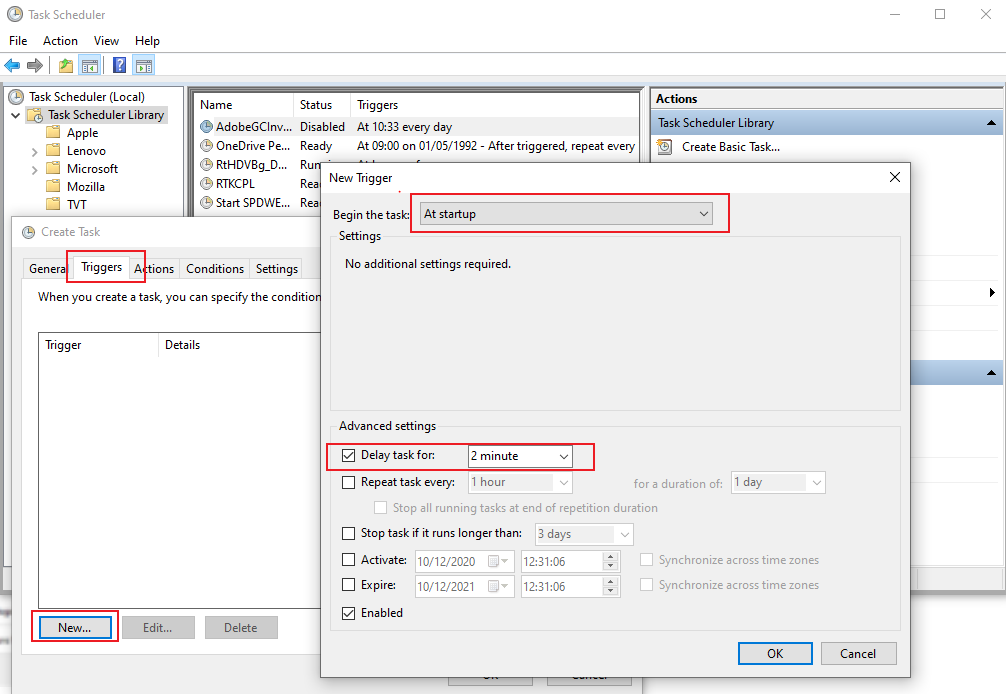Click the Activate date calendar icon
This screenshot has height=694, width=1006.
494,561
